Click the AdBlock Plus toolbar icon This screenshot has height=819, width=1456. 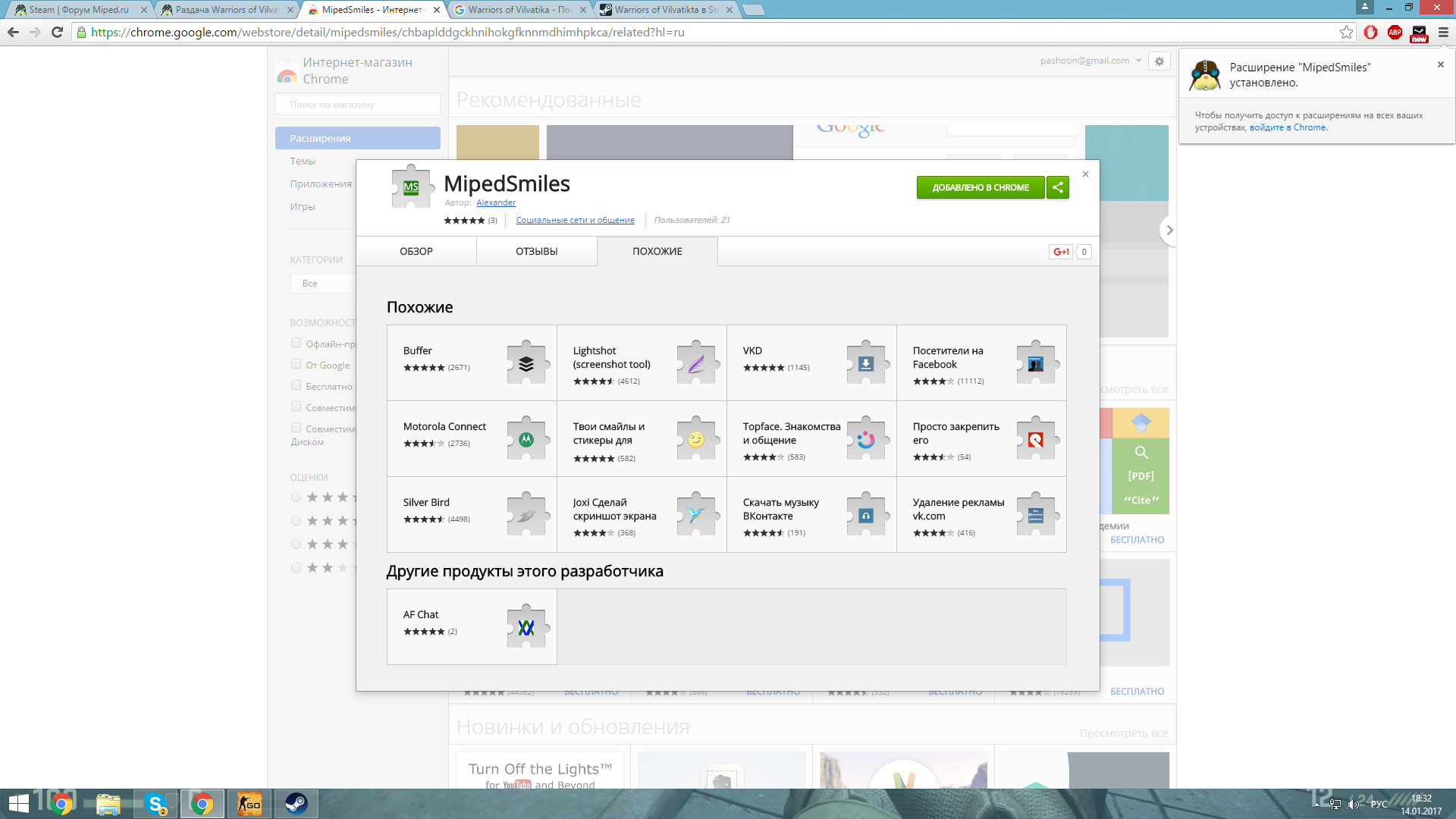pyautogui.click(x=1395, y=32)
